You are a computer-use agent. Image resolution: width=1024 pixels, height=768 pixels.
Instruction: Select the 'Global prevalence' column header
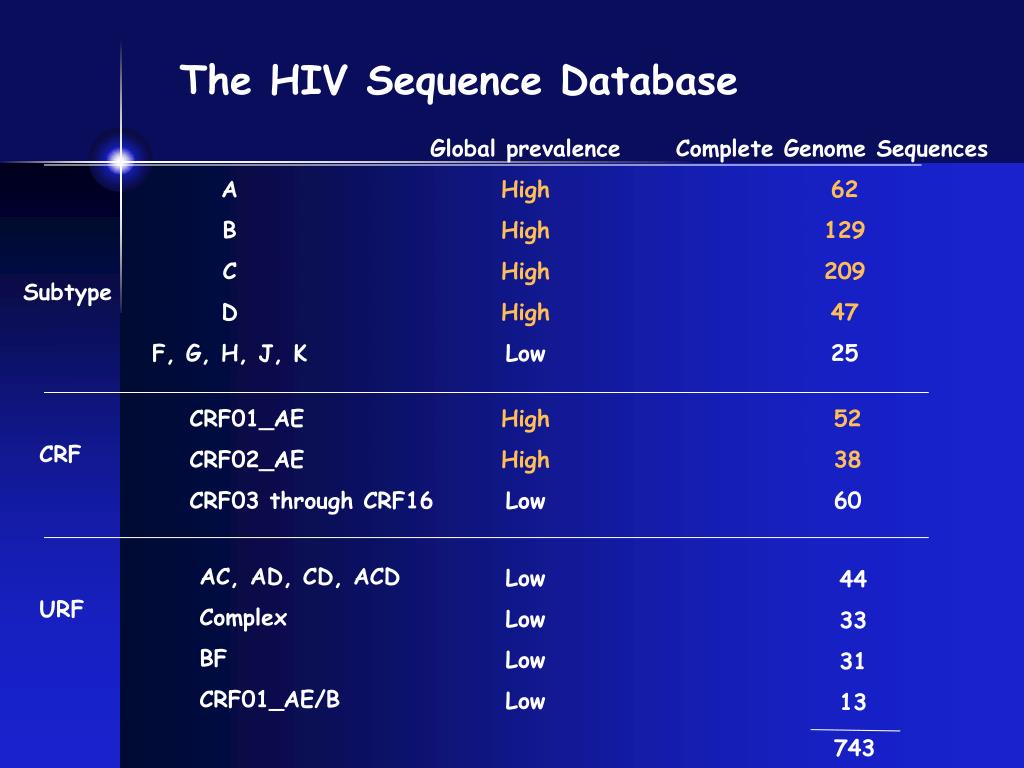coord(525,150)
